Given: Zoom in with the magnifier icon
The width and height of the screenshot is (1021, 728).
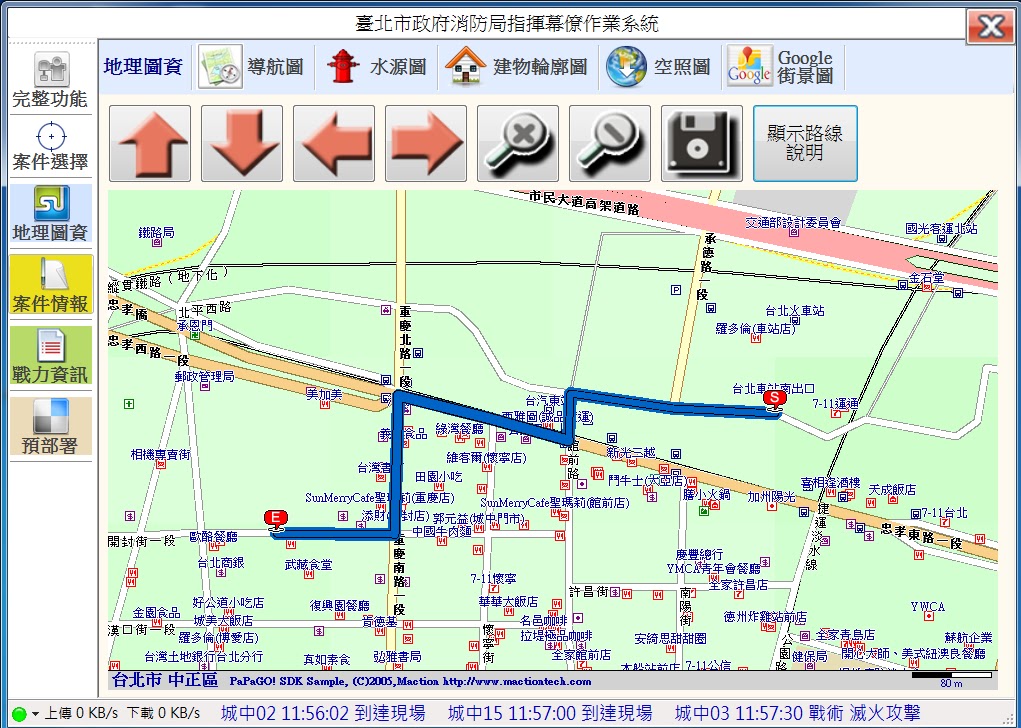Looking at the screenshot, I should click(517, 143).
